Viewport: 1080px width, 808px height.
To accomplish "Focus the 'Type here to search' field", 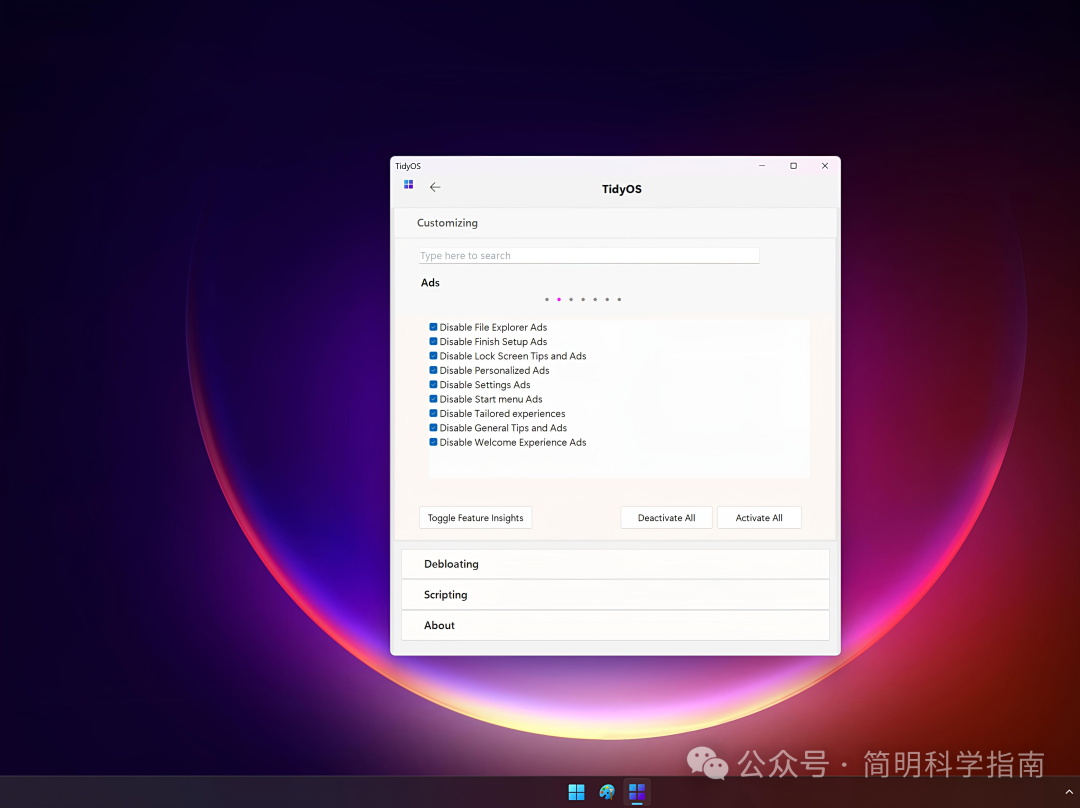I will click(x=589, y=256).
